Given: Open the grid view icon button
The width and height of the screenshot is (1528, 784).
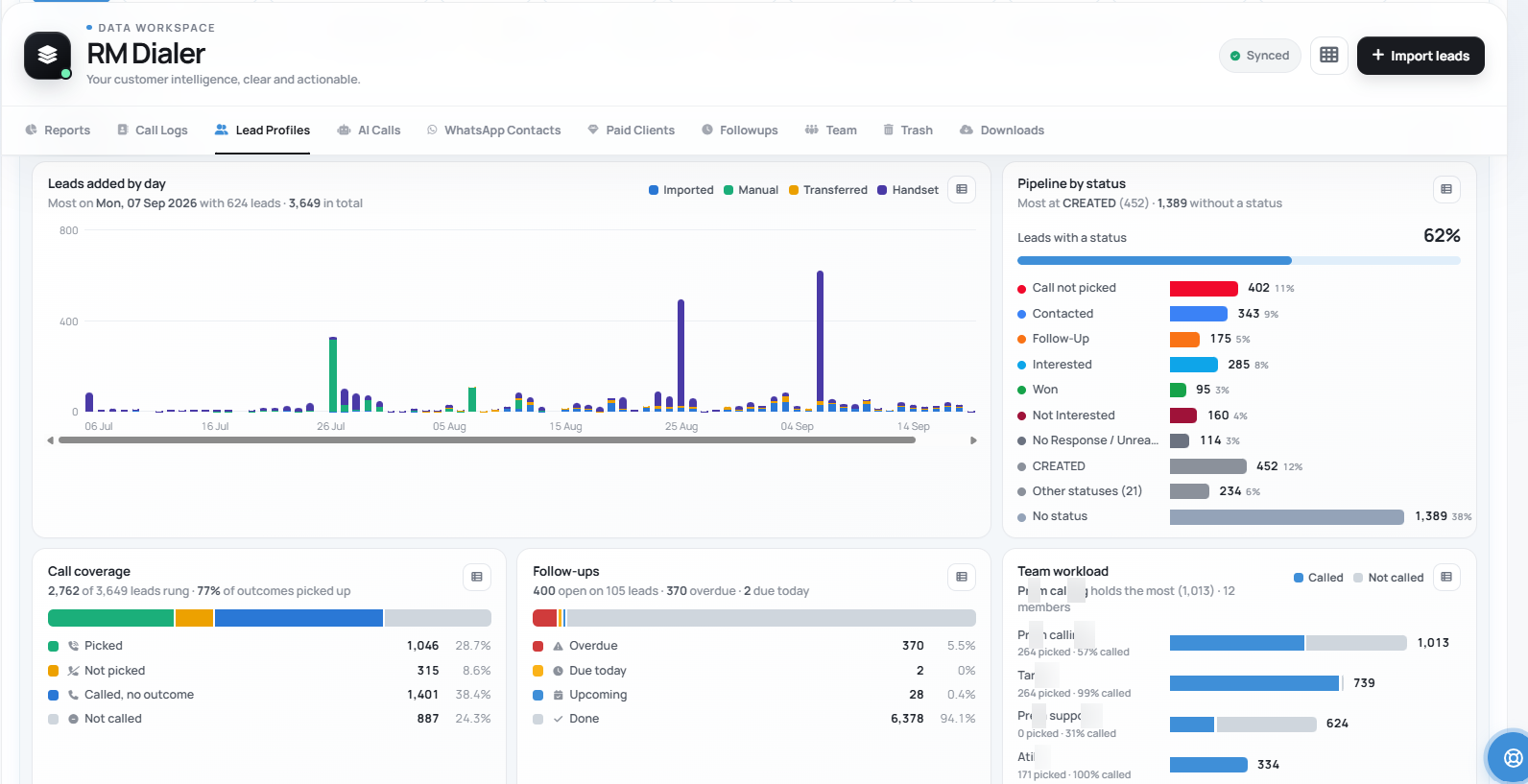Looking at the screenshot, I should pos(1329,56).
